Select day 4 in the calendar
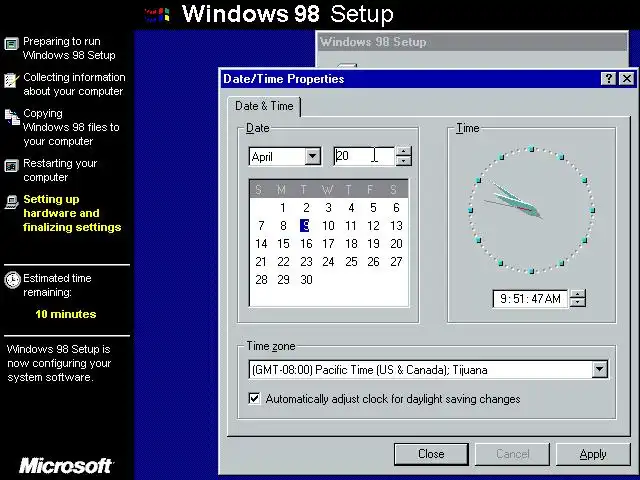This screenshot has width=640, height=480. pos(351,208)
